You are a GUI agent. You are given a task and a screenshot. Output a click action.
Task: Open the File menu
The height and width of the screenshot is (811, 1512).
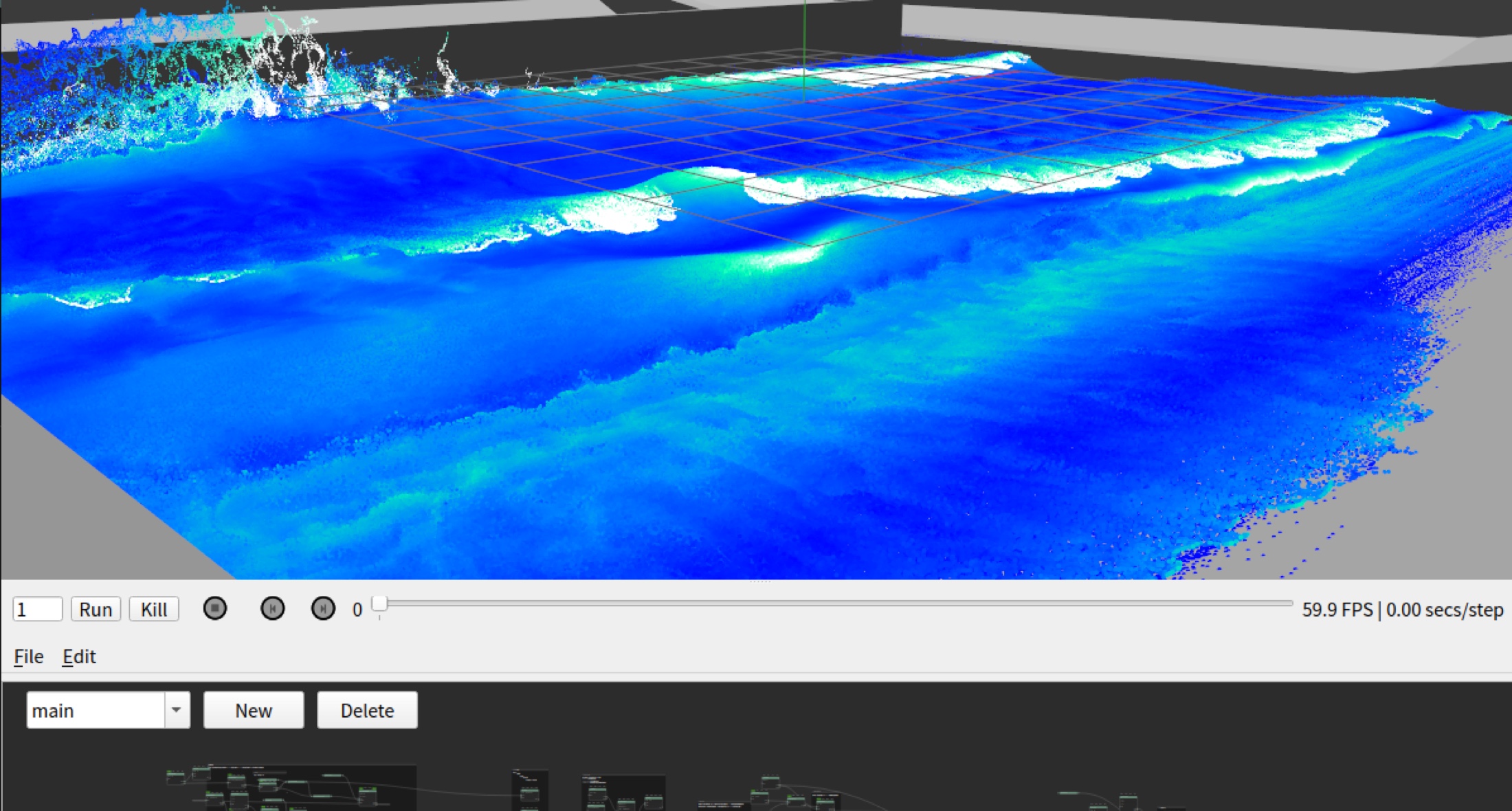29,656
